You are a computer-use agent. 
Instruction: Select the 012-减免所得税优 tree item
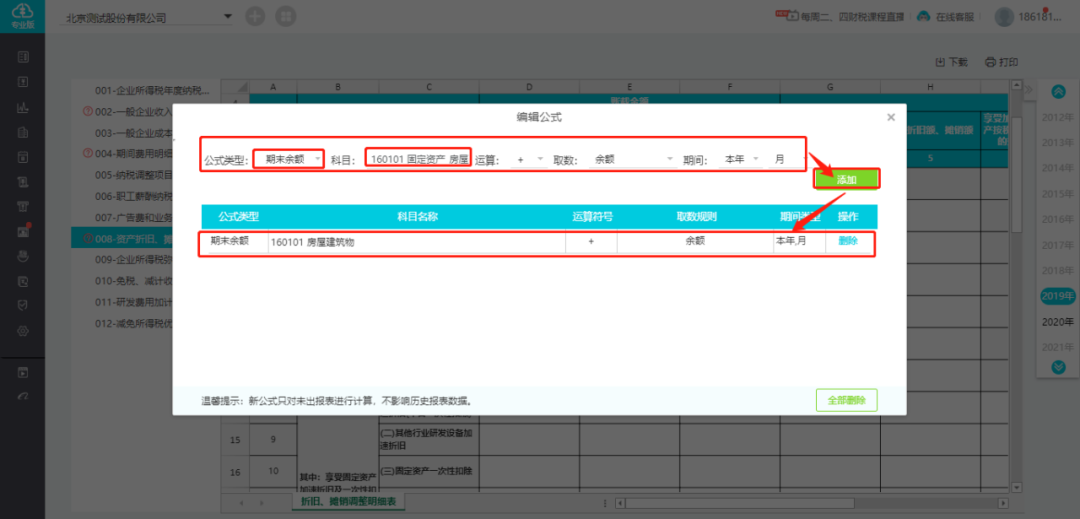pyautogui.click(x=134, y=323)
